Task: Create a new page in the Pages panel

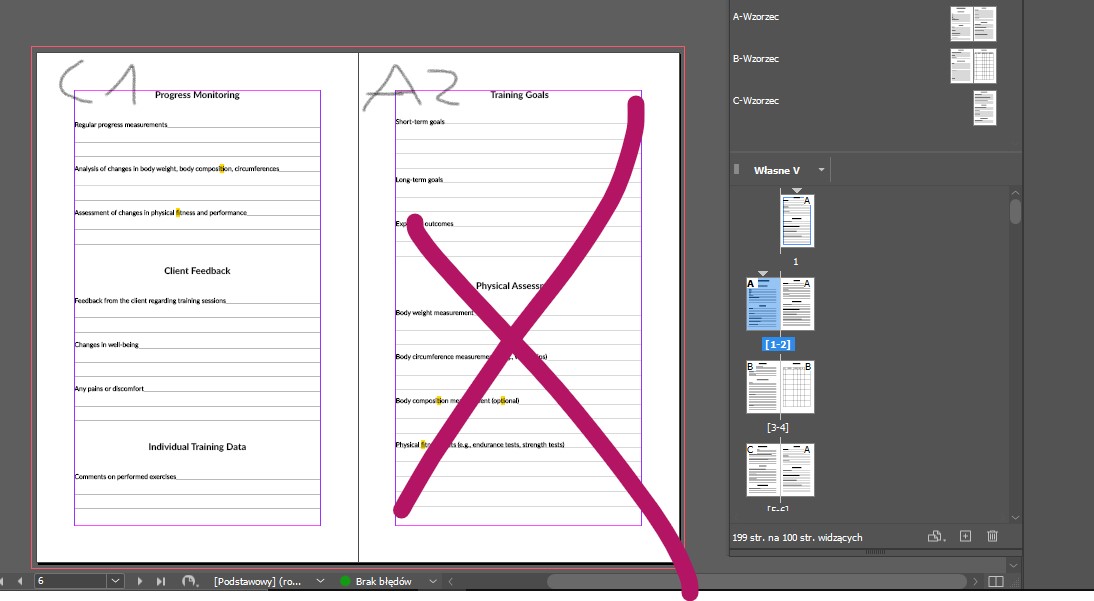Action: tap(965, 536)
